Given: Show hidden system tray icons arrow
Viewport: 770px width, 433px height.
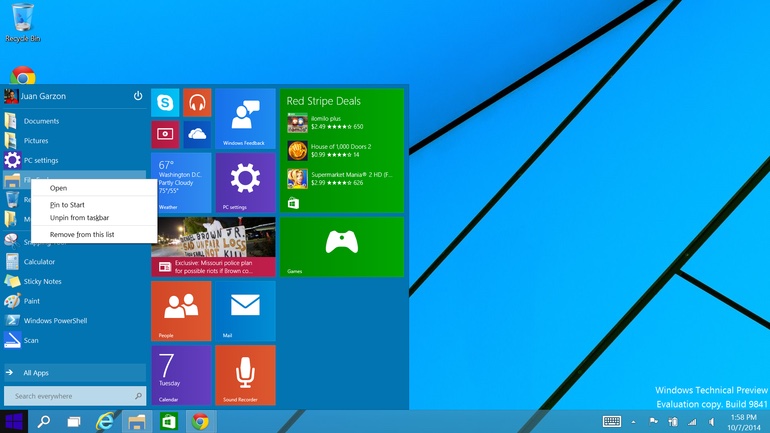Looking at the screenshot, I should point(633,422).
